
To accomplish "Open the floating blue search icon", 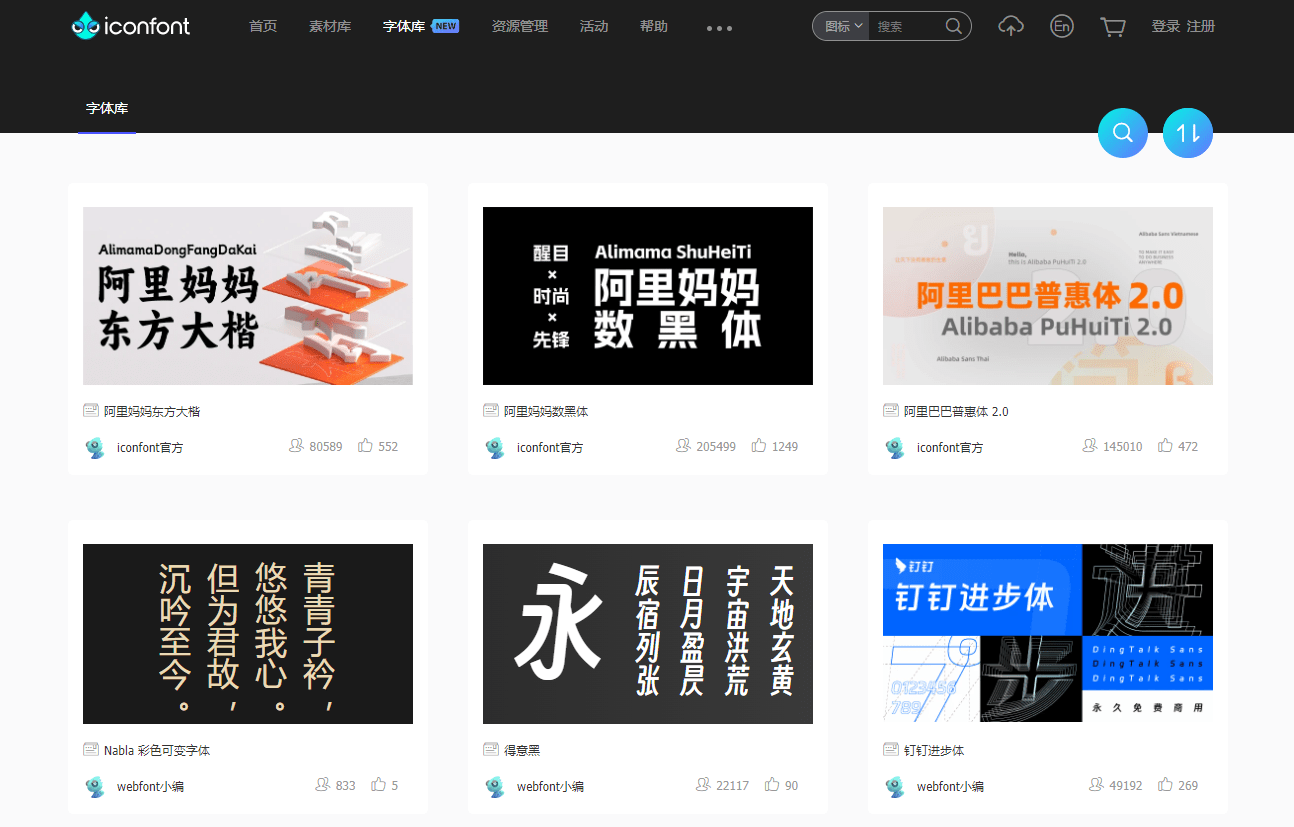I will [x=1122, y=132].
